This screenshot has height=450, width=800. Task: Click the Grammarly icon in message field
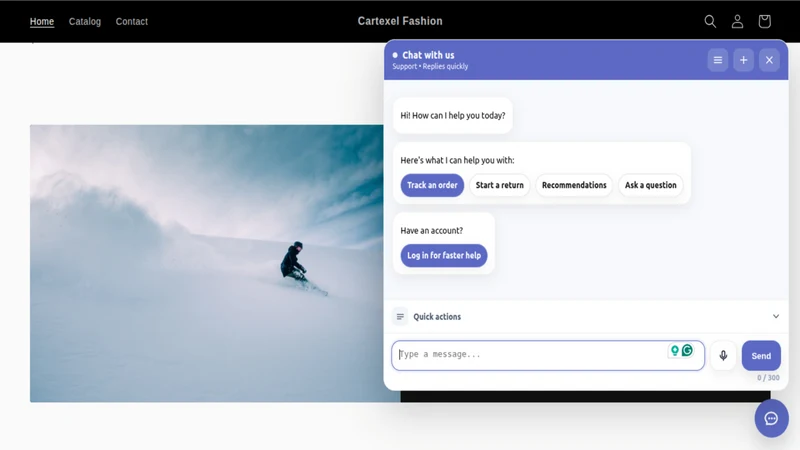(687, 351)
